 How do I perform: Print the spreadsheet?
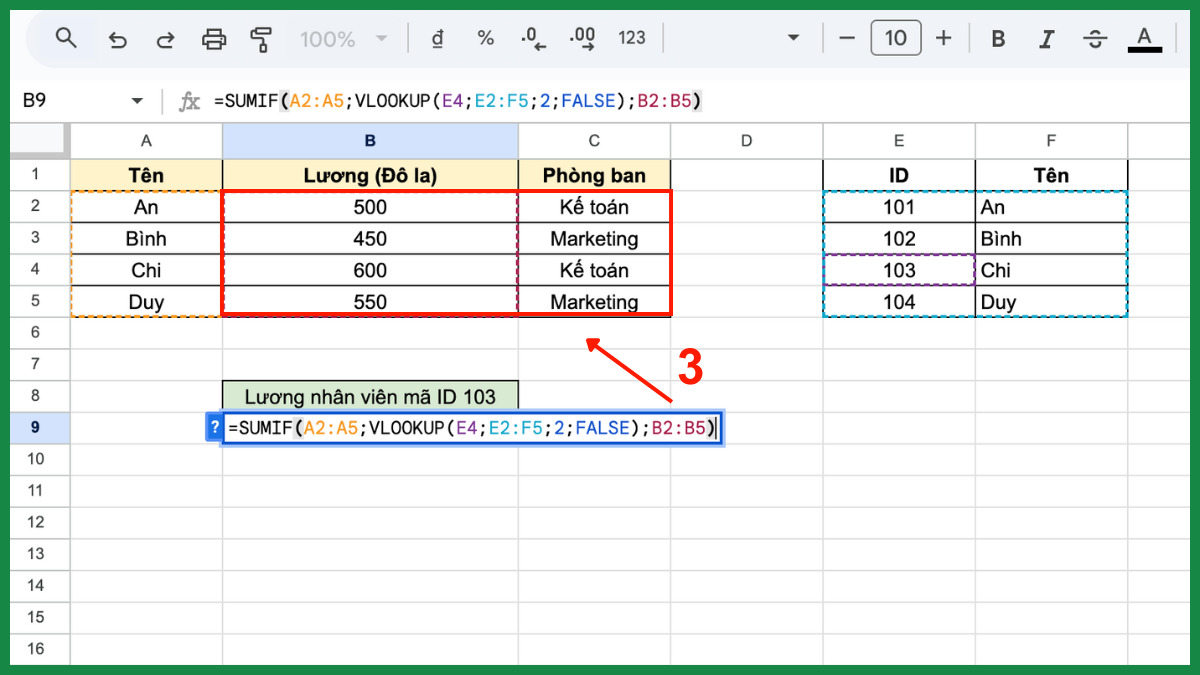(x=214, y=39)
